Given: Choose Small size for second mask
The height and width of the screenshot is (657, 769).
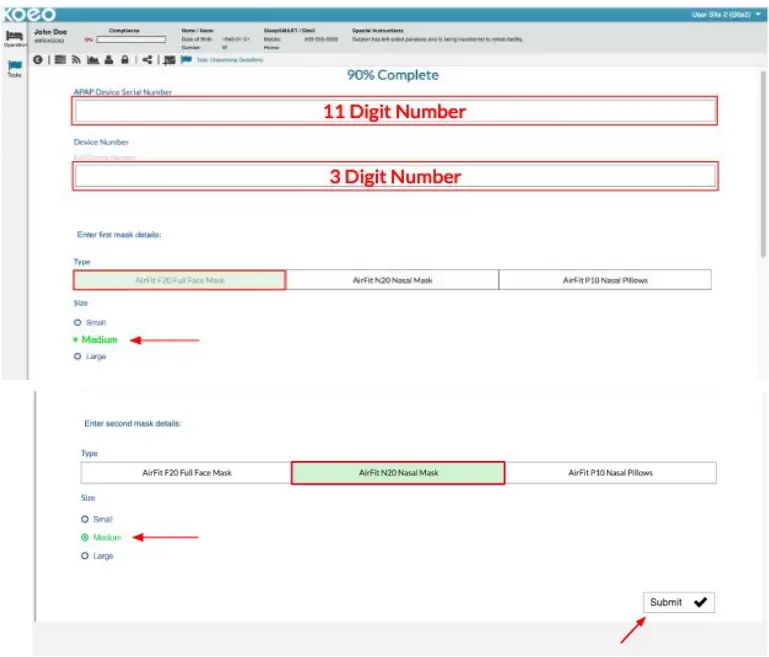Looking at the screenshot, I should coord(97,519).
